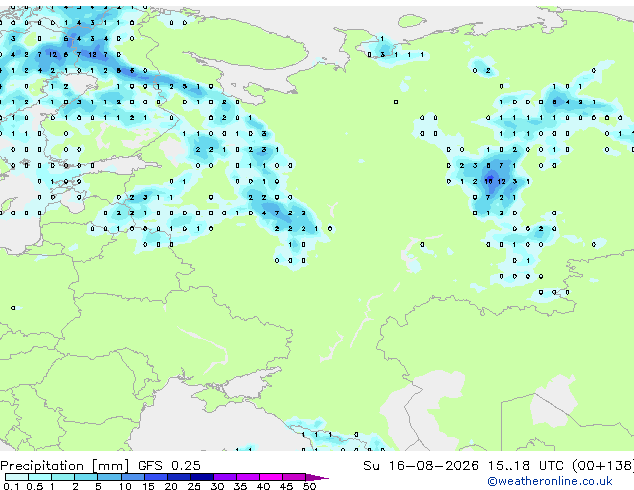Select the 'GFS 0.25' model label

coord(169,466)
